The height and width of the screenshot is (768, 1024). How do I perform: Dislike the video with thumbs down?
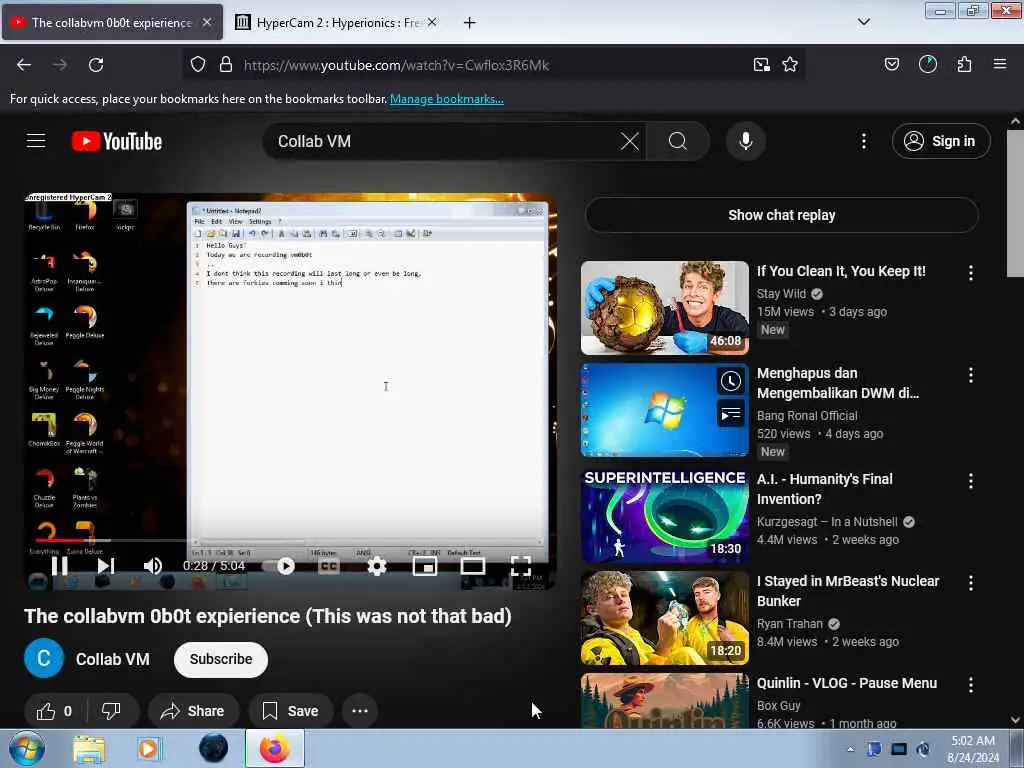coord(112,711)
